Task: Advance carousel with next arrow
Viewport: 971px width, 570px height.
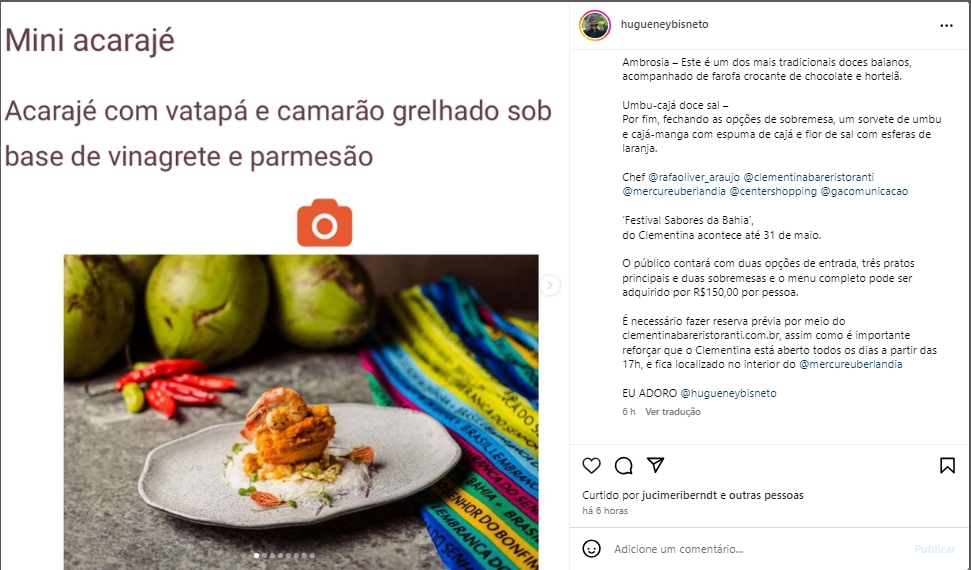Action: tap(549, 285)
